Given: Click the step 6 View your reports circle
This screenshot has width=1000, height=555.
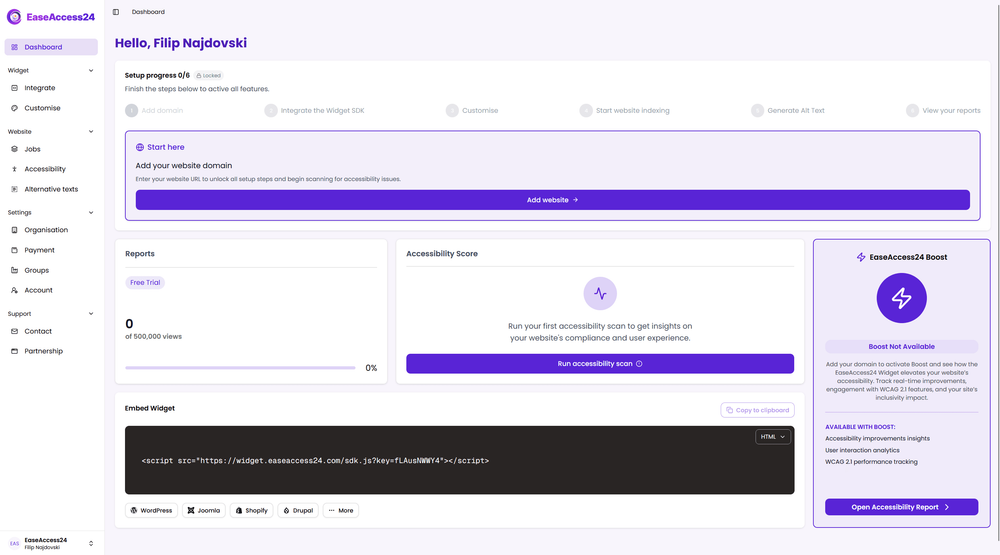Looking at the screenshot, I should click(913, 111).
